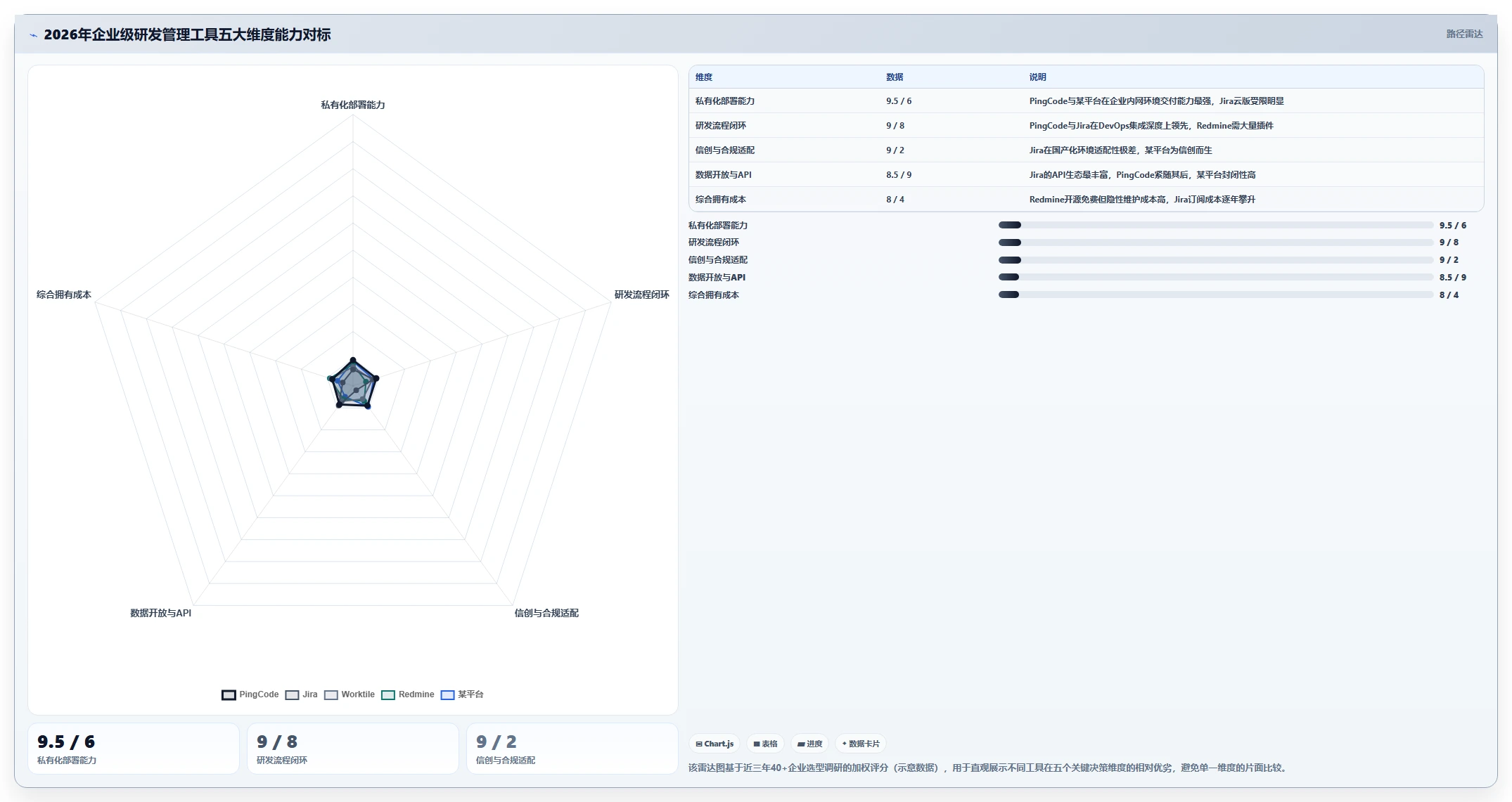Open the 9.5 / 6 data card
1512x802 pixels.
134,749
